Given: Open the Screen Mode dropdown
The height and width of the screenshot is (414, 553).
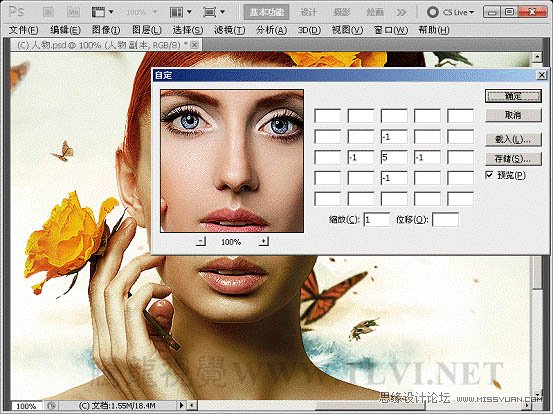Looking at the screenshot, I should point(214,12).
